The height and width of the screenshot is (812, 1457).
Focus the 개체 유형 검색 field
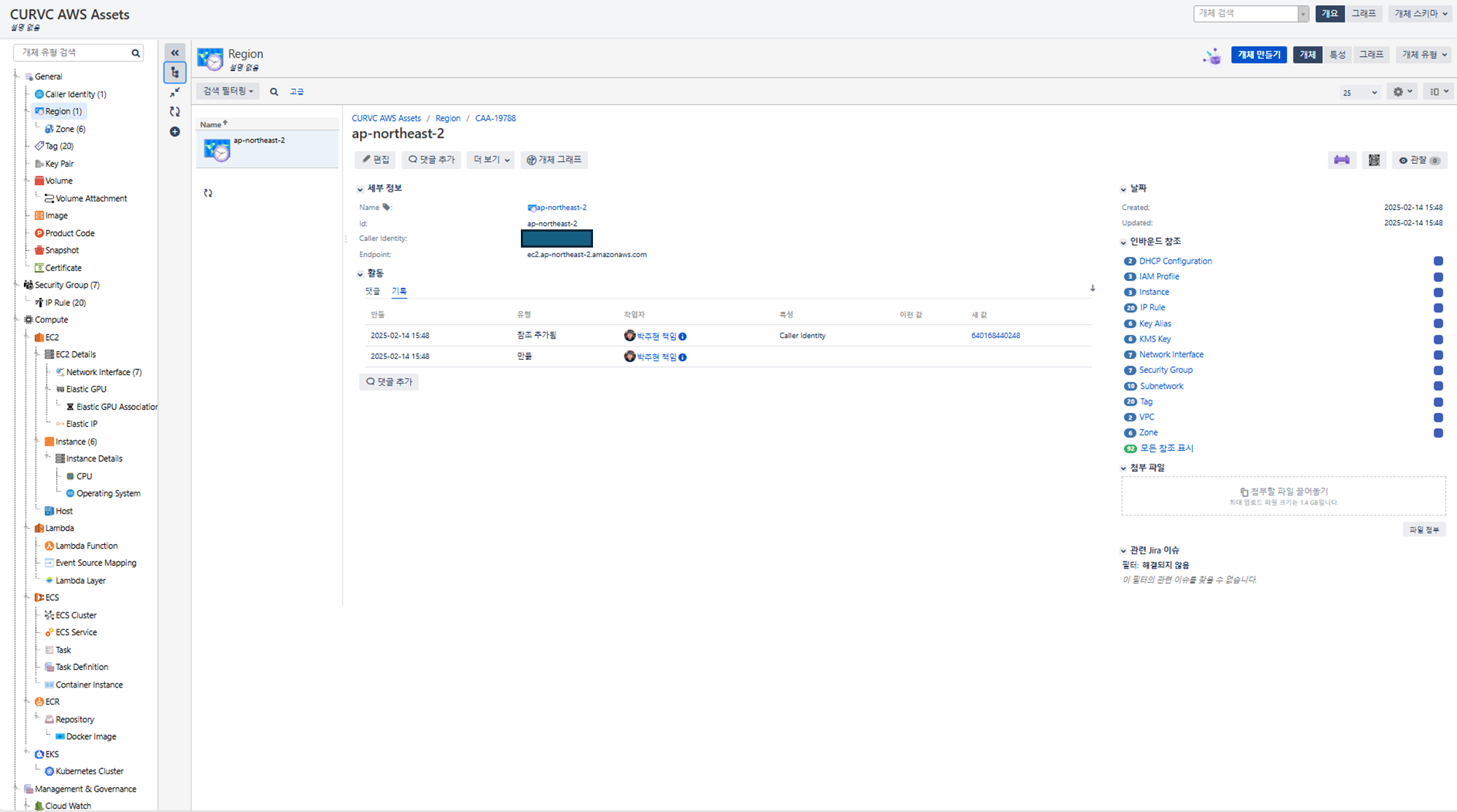71,52
